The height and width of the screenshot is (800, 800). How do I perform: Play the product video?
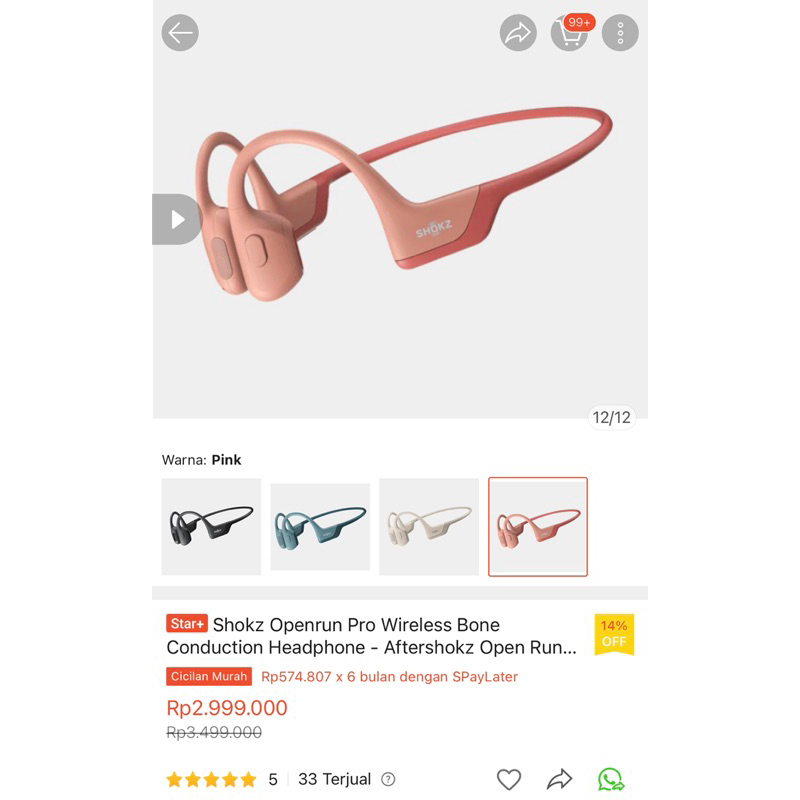177,219
